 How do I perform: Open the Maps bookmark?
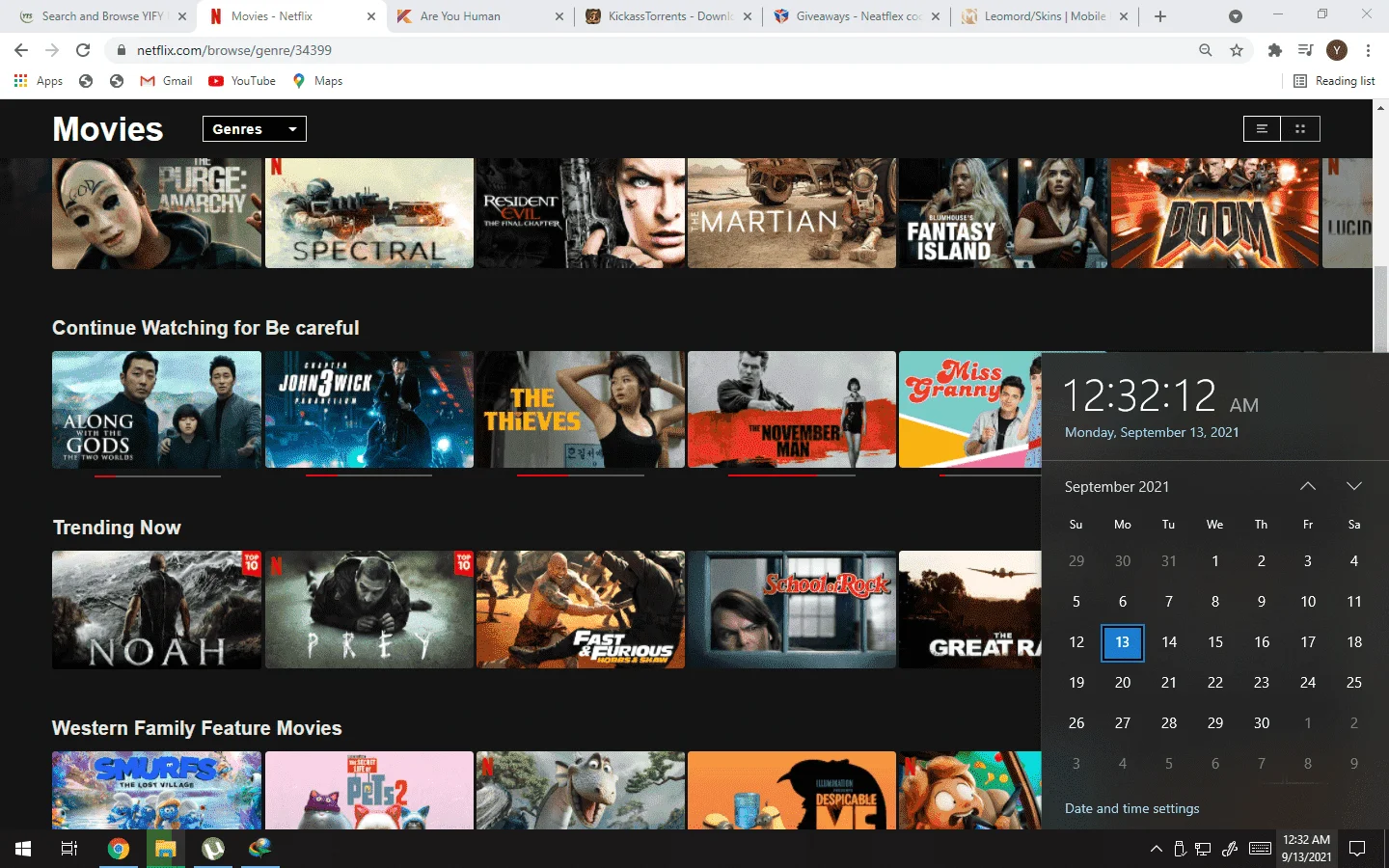317,81
